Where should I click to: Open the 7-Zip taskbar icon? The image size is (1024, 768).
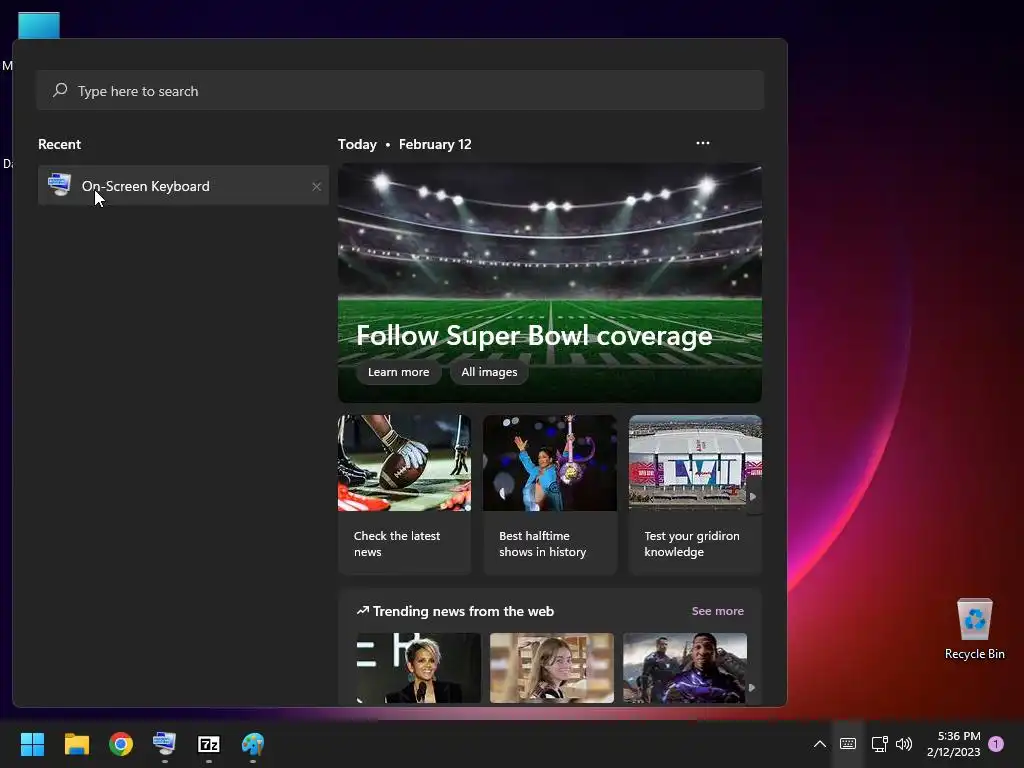(209, 744)
